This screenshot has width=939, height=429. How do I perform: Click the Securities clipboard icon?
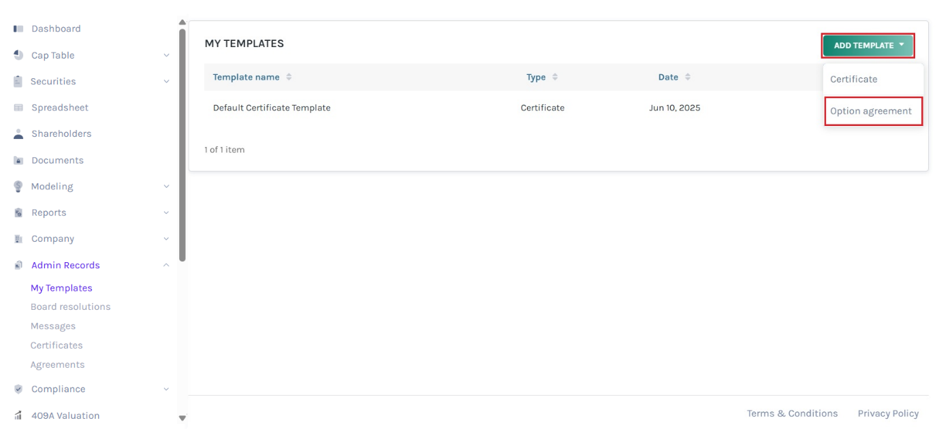tap(18, 81)
